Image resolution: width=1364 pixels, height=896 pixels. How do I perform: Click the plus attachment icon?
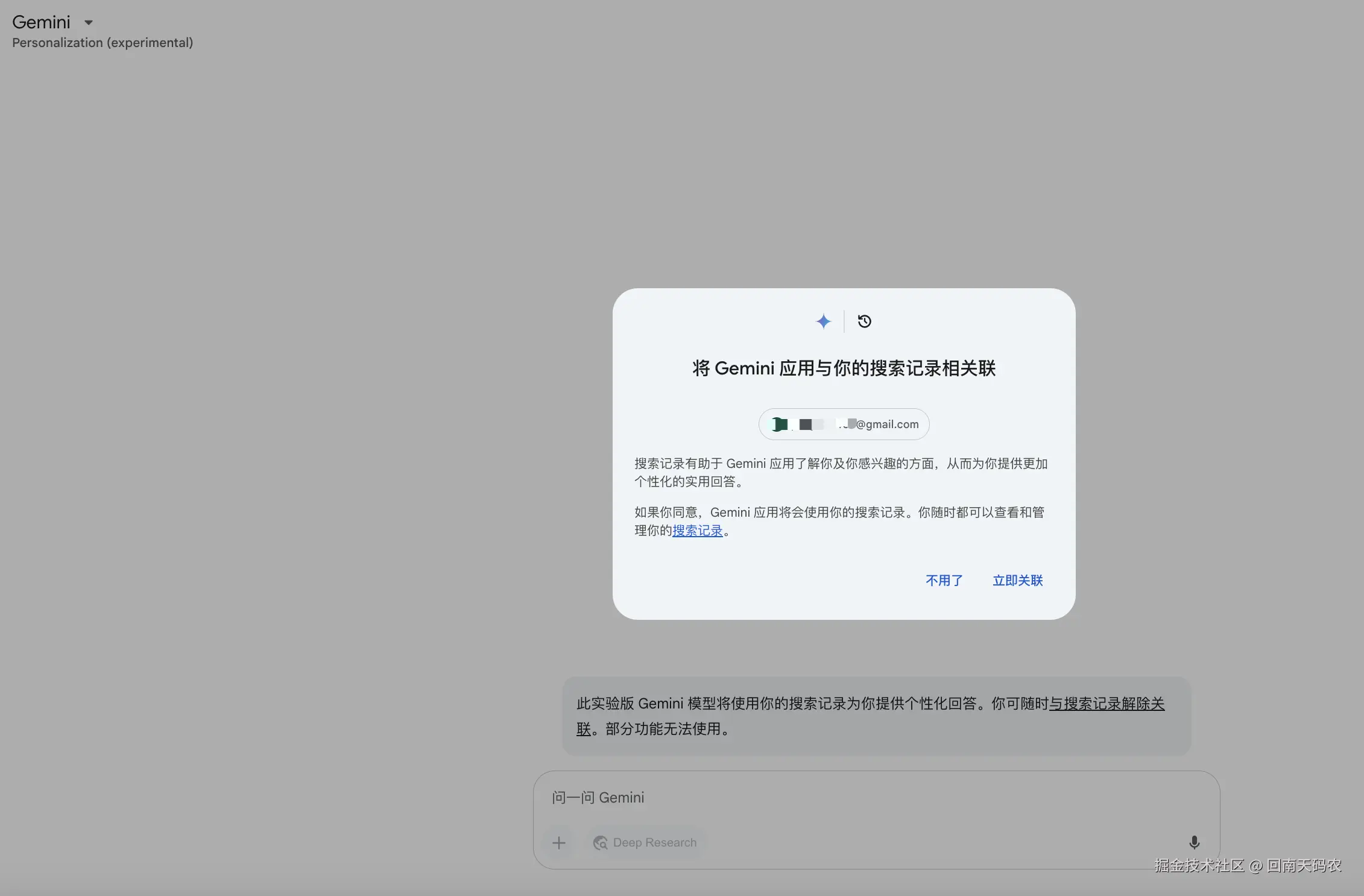coord(559,842)
